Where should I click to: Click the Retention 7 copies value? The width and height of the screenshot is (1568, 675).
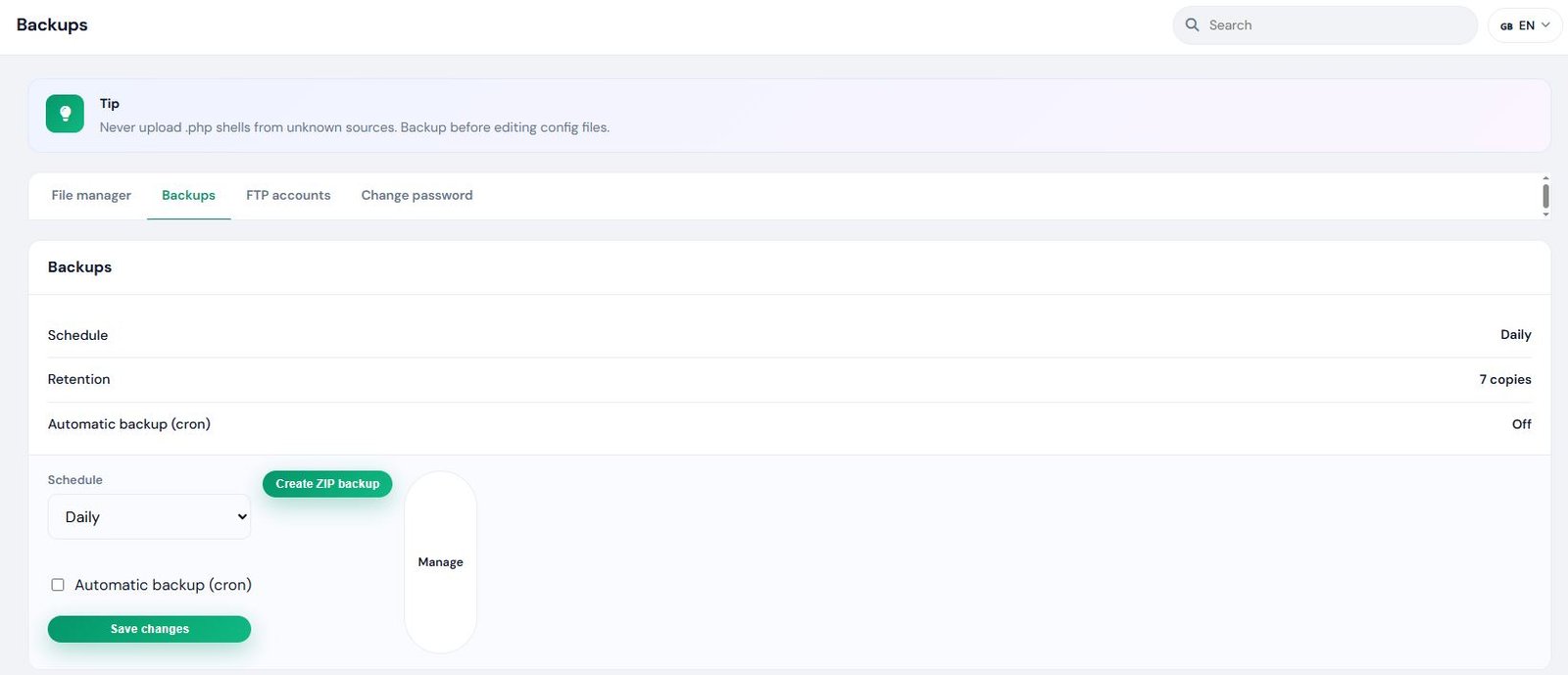tap(1505, 379)
